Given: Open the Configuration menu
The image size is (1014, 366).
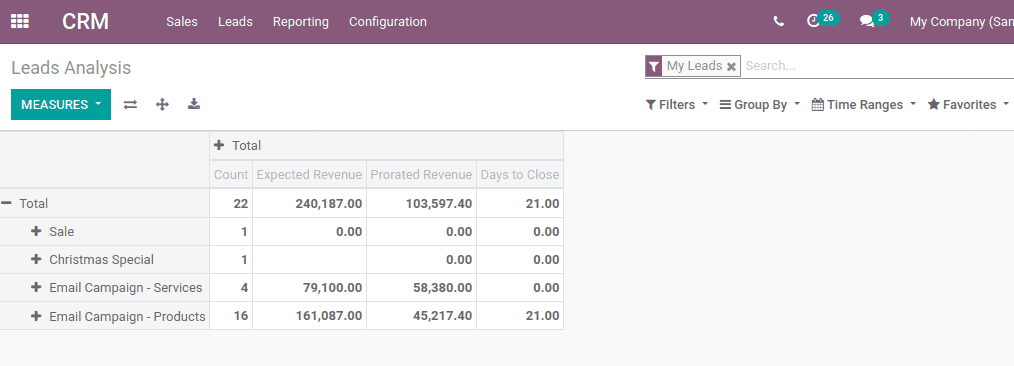Looking at the screenshot, I should click(x=388, y=21).
